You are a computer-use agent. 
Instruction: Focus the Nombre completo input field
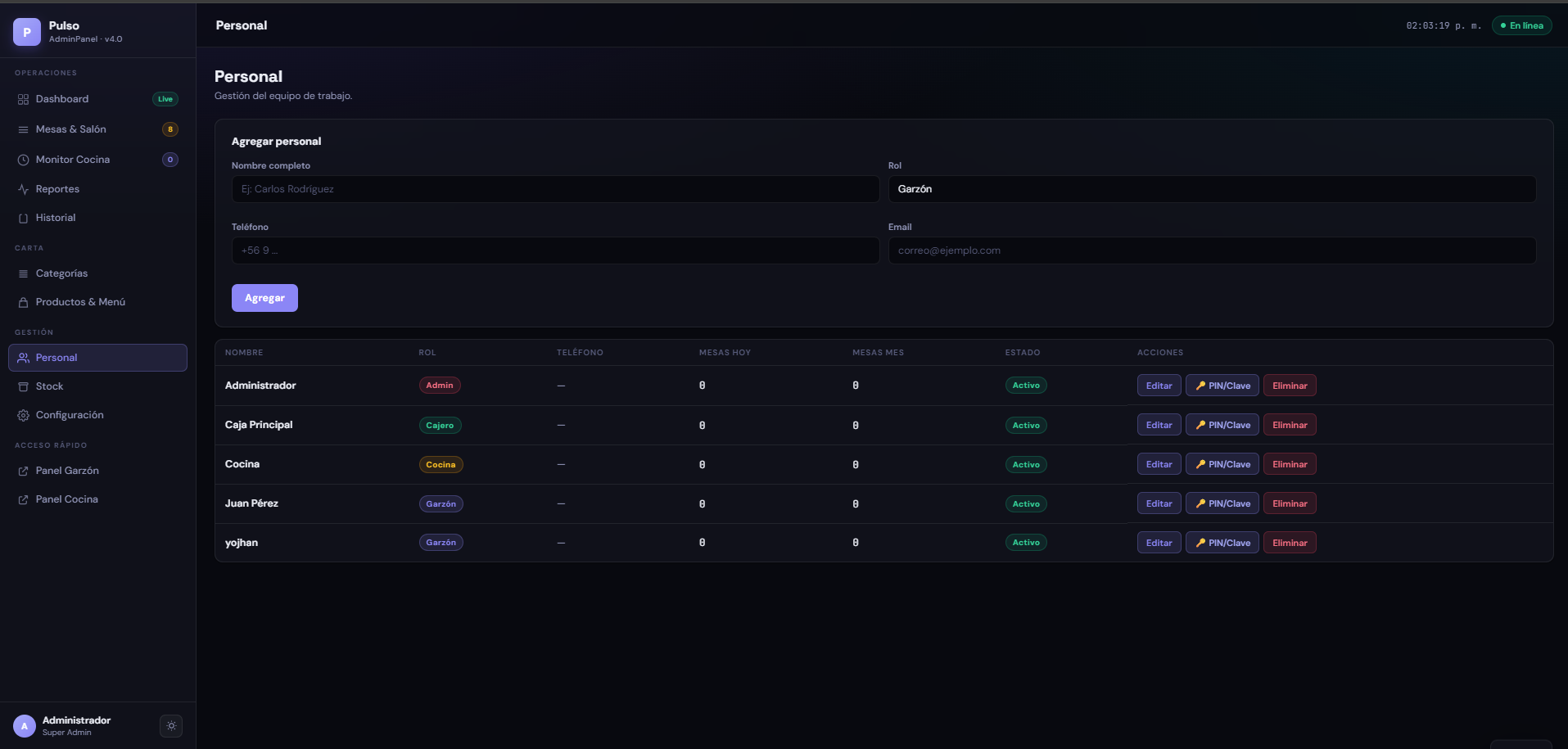click(555, 189)
